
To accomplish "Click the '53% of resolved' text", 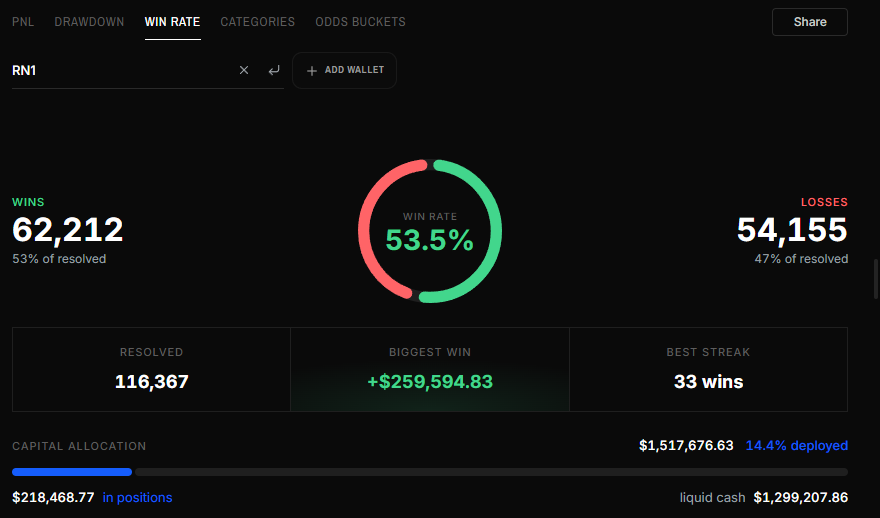I will pyautogui.click(x=59, y=259).
